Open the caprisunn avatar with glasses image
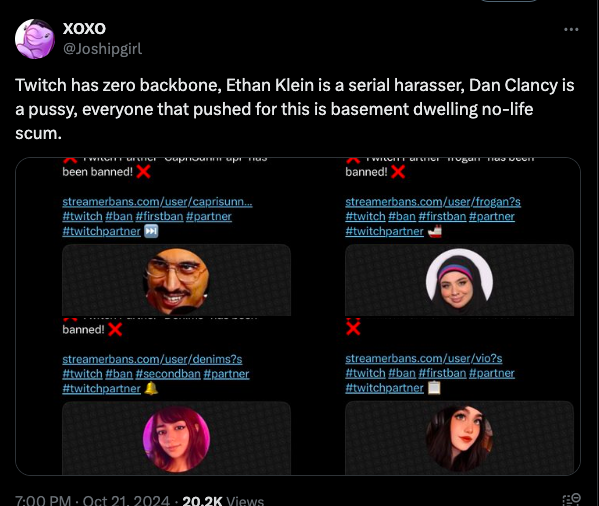This screenshot has width=599, height=506. point(176,281)
